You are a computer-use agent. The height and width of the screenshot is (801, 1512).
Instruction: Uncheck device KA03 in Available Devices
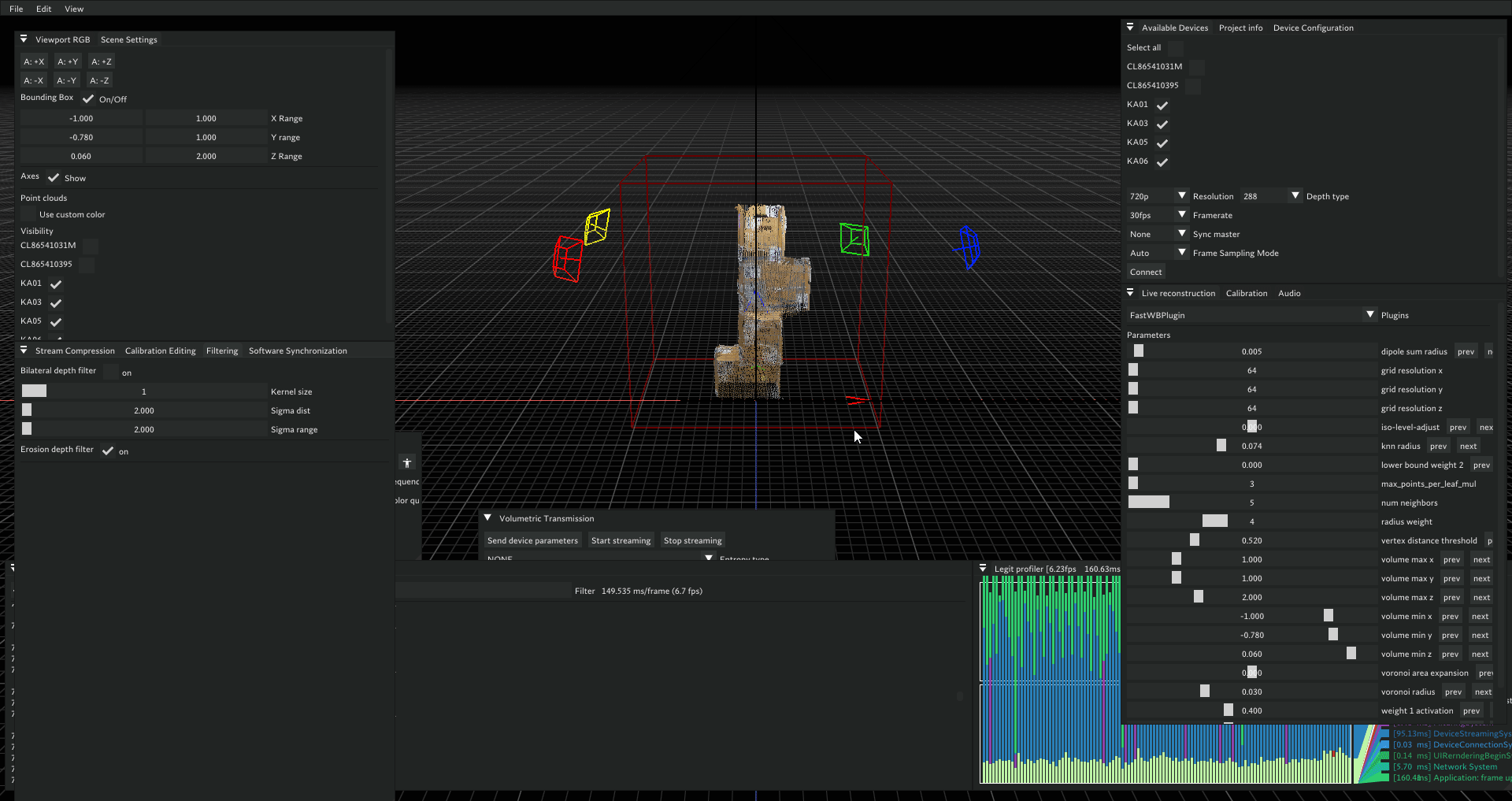1162,124
